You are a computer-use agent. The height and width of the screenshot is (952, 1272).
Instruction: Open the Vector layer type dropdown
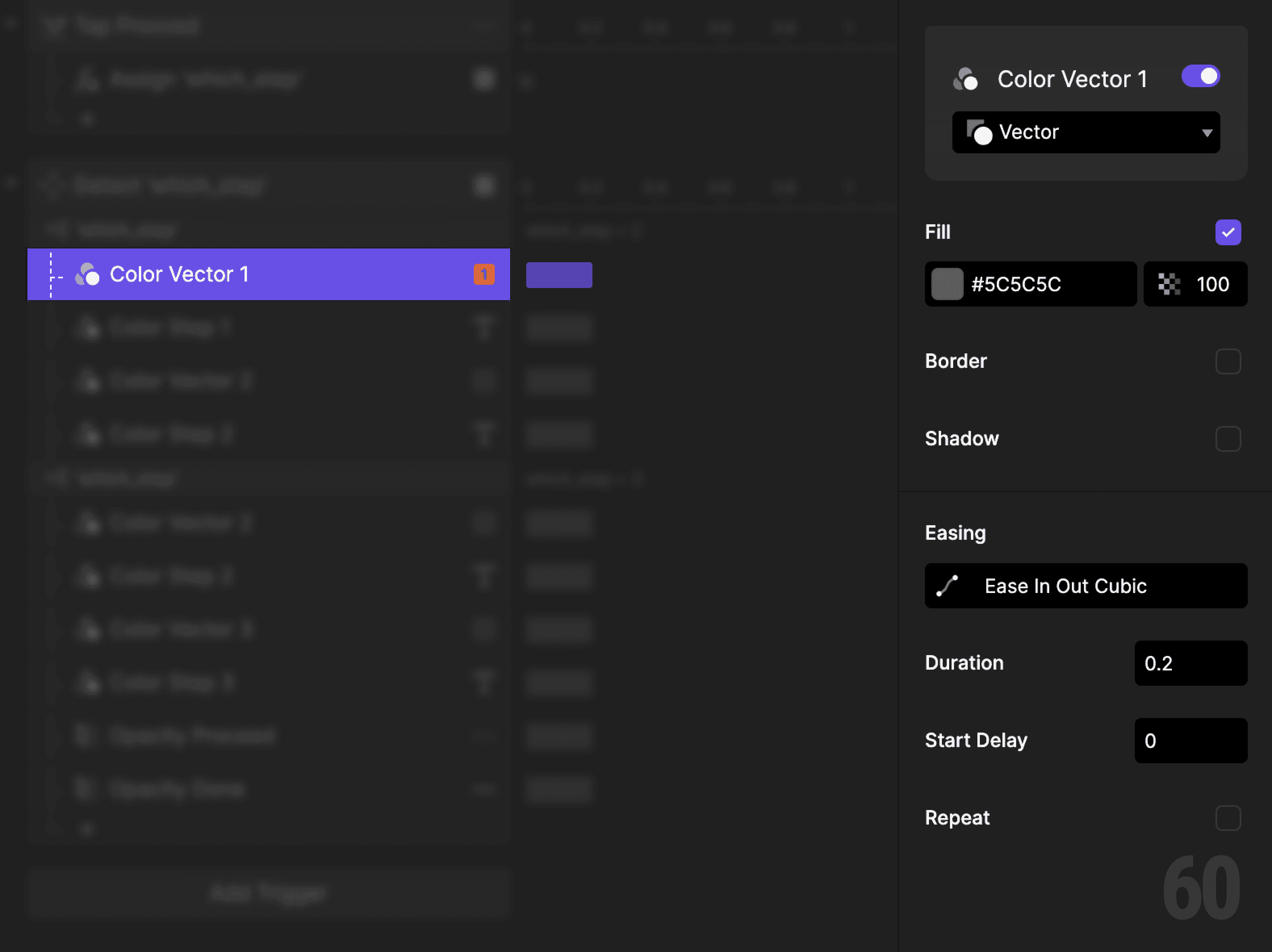[x=1086, y=132]
